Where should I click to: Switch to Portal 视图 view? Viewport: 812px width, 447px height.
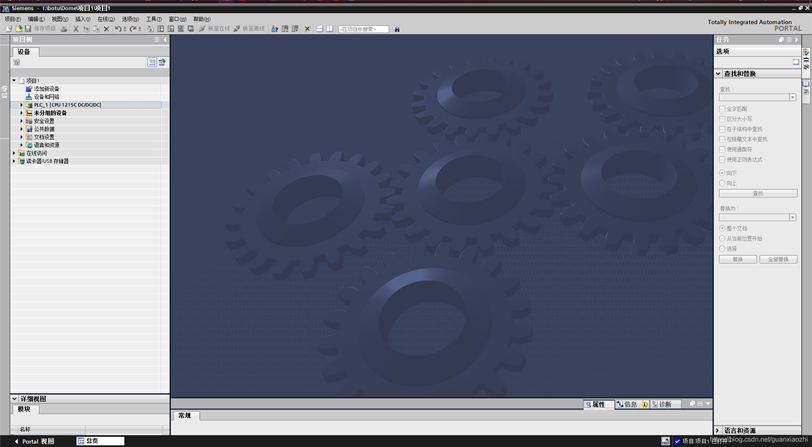(34, 441)
